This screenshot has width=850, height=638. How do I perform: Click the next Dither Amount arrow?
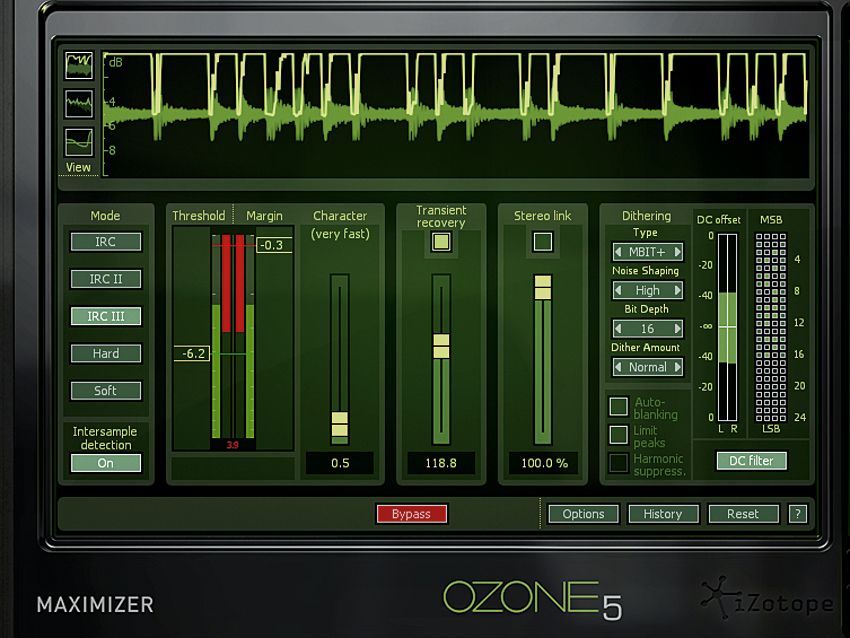point(678,367)
